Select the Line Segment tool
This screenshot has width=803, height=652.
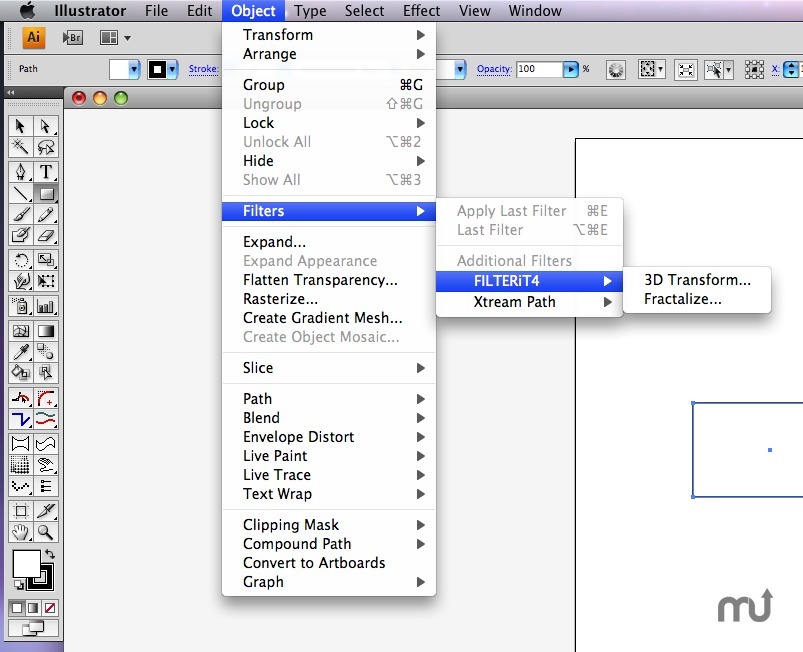(x=20, y=193)
